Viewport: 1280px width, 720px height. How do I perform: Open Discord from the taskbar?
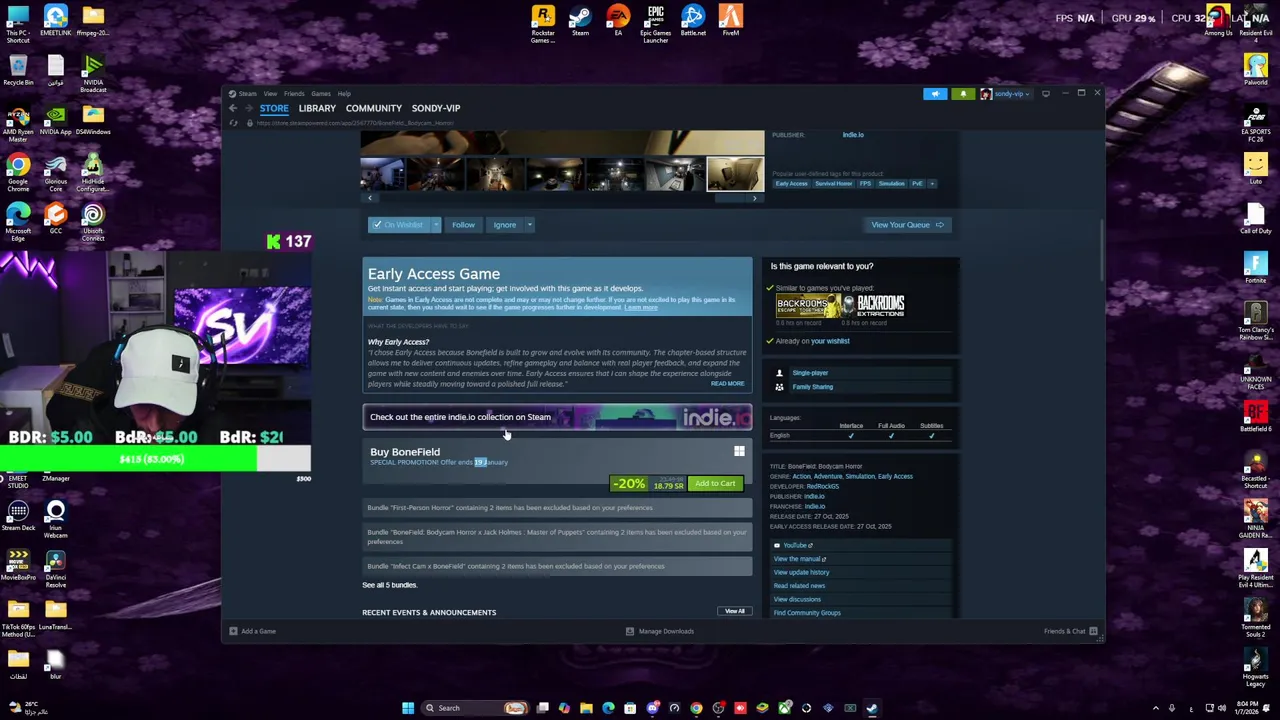coord(652,708)
